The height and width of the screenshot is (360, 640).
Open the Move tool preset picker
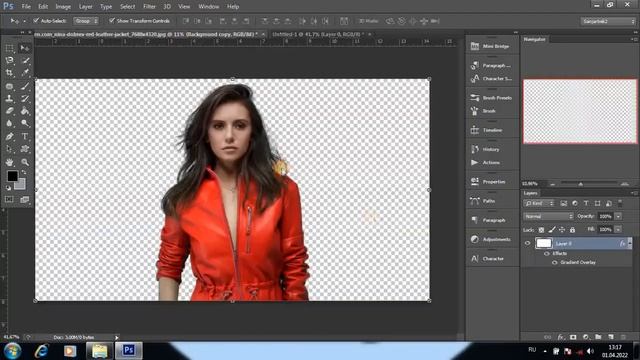pos(18,21)
